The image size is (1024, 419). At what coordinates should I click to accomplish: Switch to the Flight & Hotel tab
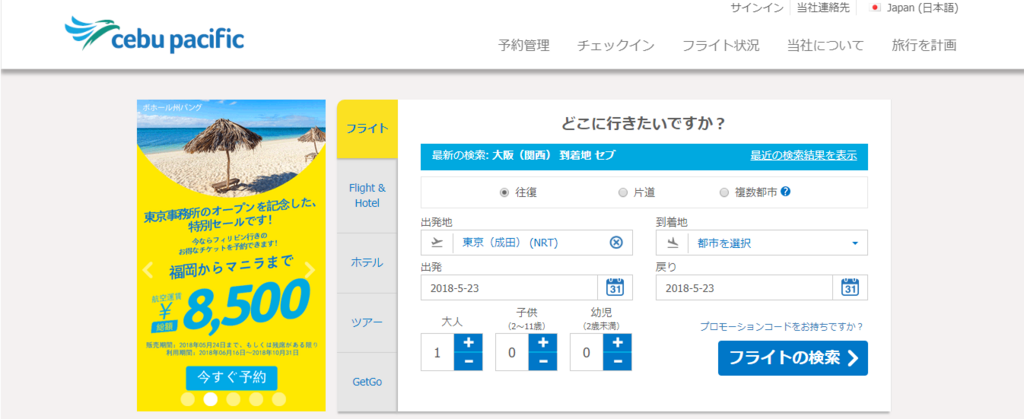tap(367, 196)
